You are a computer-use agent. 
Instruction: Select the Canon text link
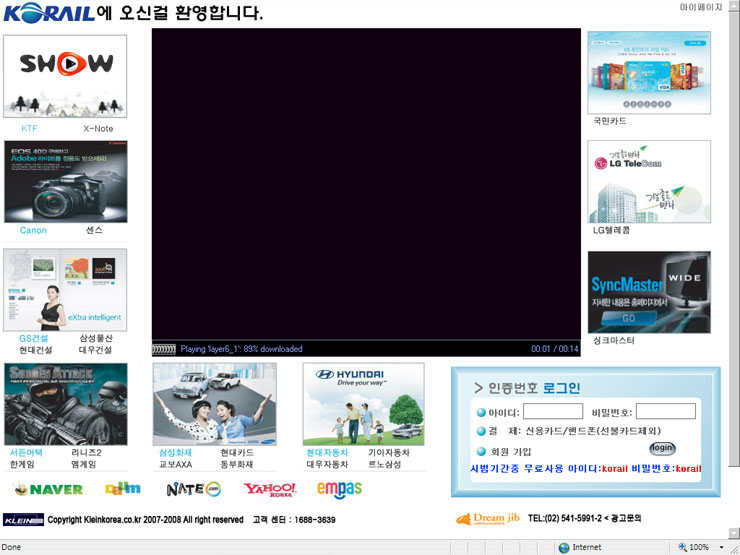(x=33, y=230)
